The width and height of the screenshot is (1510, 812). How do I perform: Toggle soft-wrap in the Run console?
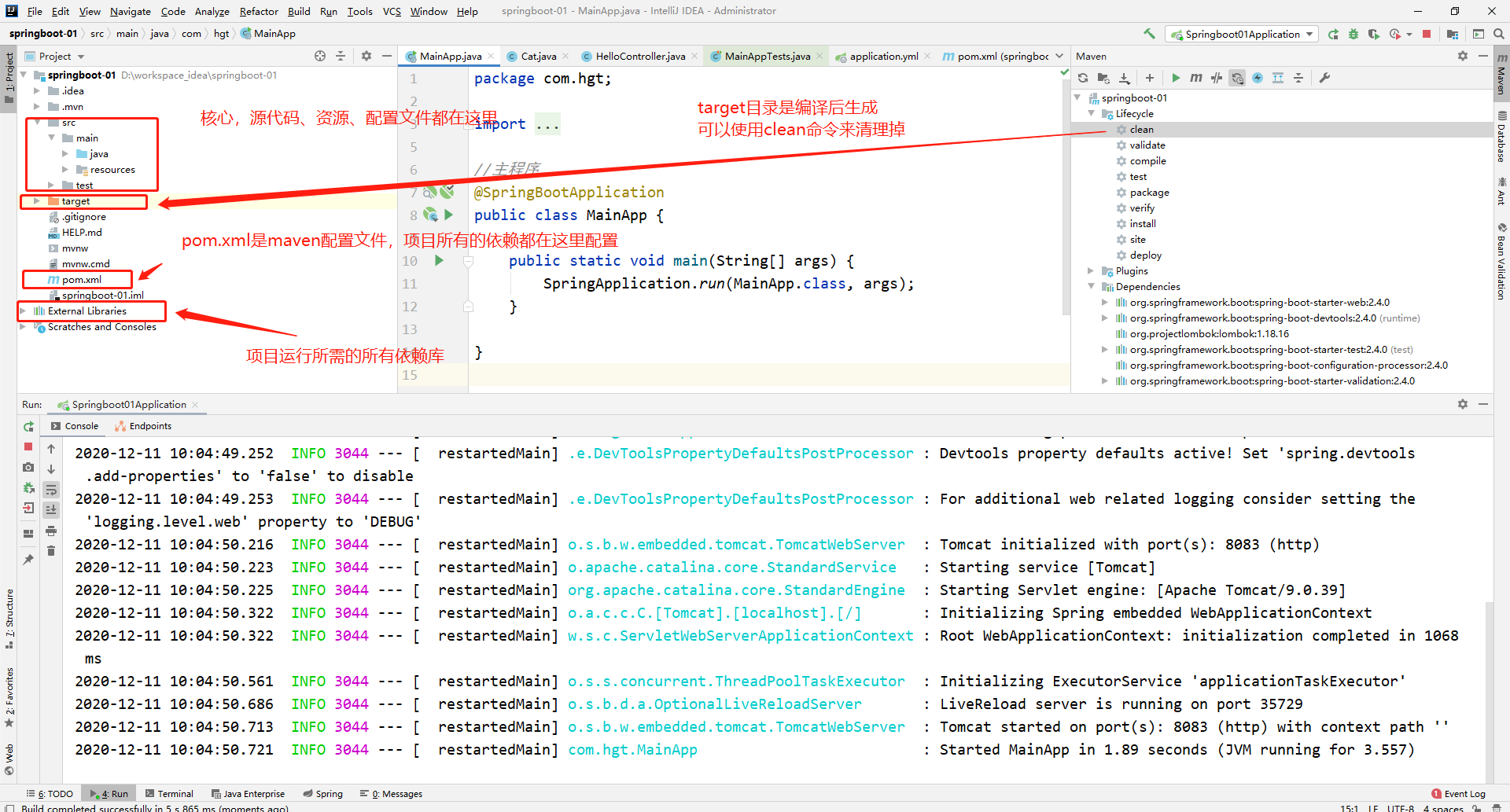pyautogui.click(x=51, y=489)
